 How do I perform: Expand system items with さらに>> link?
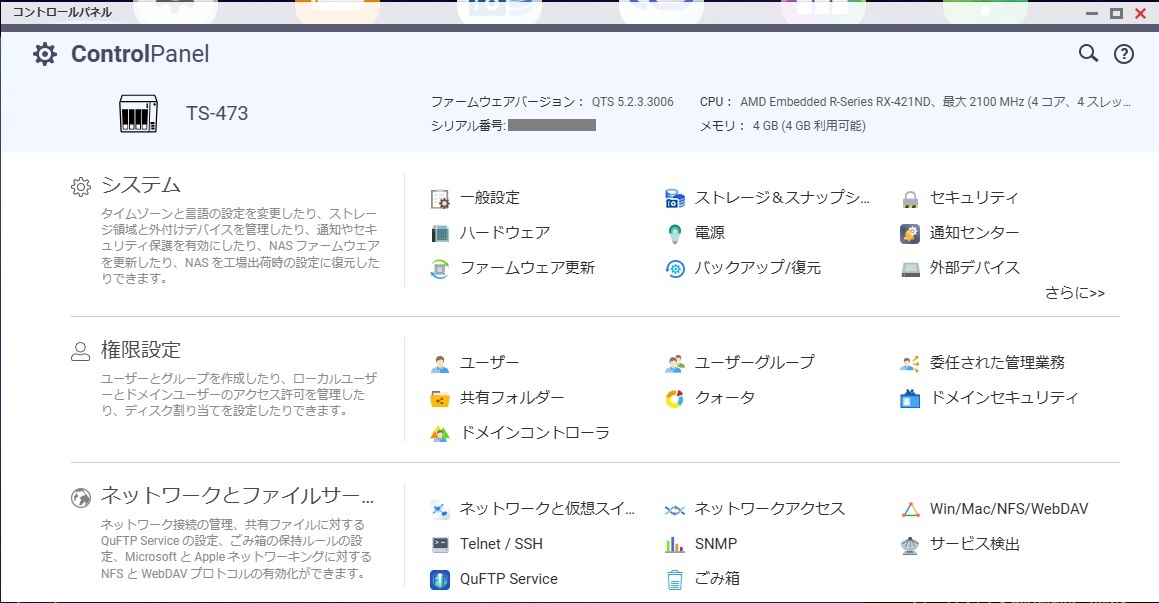1075,293
